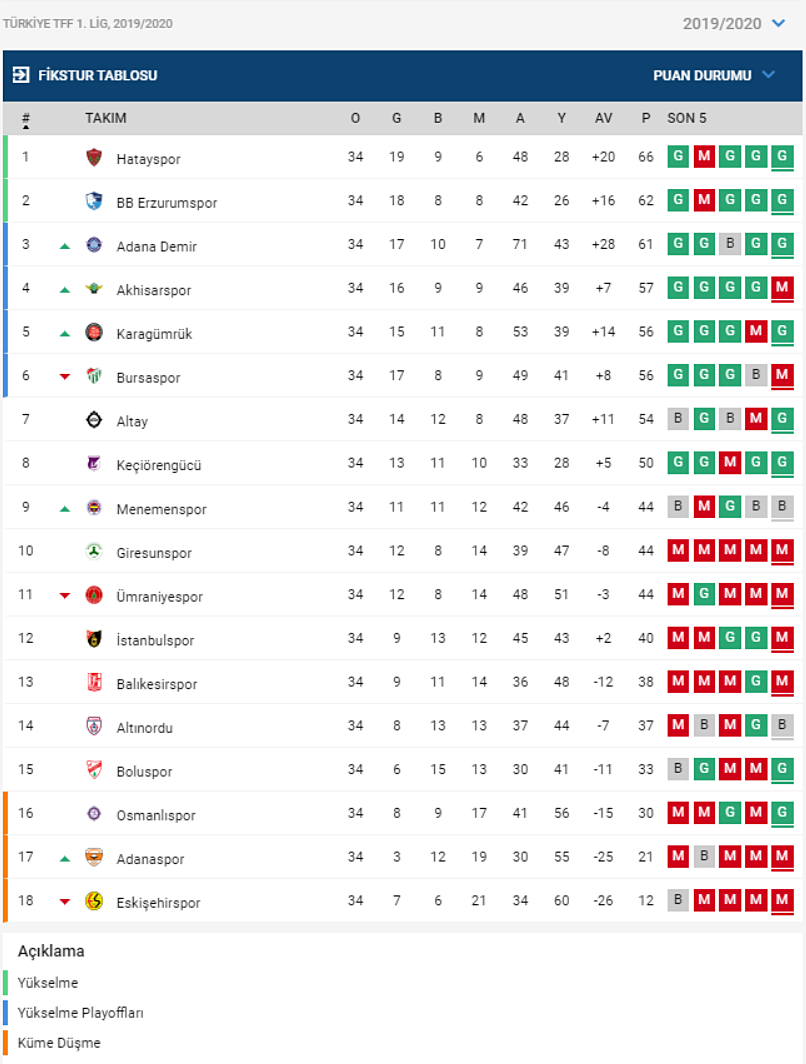806x1064 pixels.
Task: Click the Giresunspor team emblem
Action: [x=94, y=552]
